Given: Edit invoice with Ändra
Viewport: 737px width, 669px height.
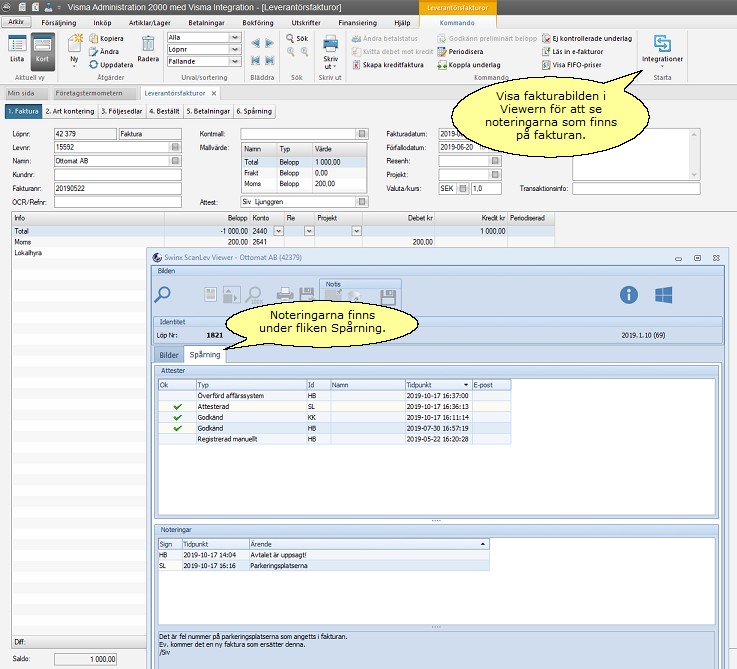Looking at the screenshot, I should coord(104,51).
